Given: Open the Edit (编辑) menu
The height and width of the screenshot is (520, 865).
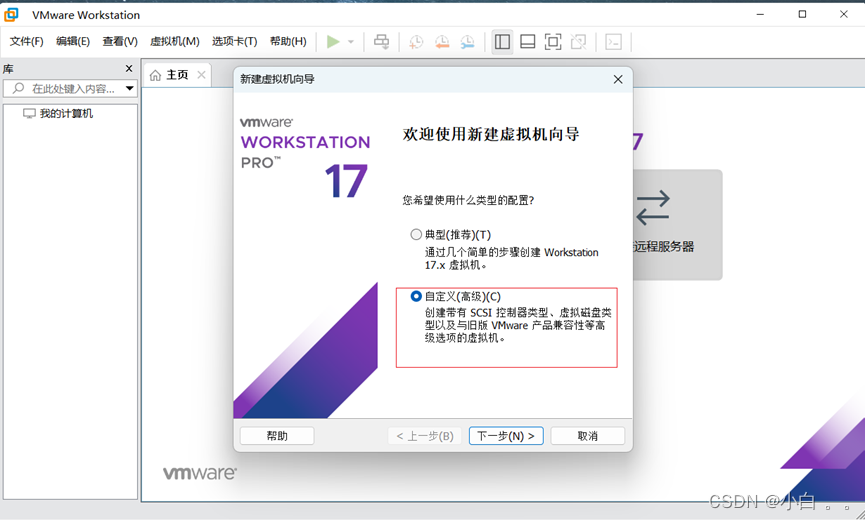Looking at the screenshot, I should click(x=73, y=42).
